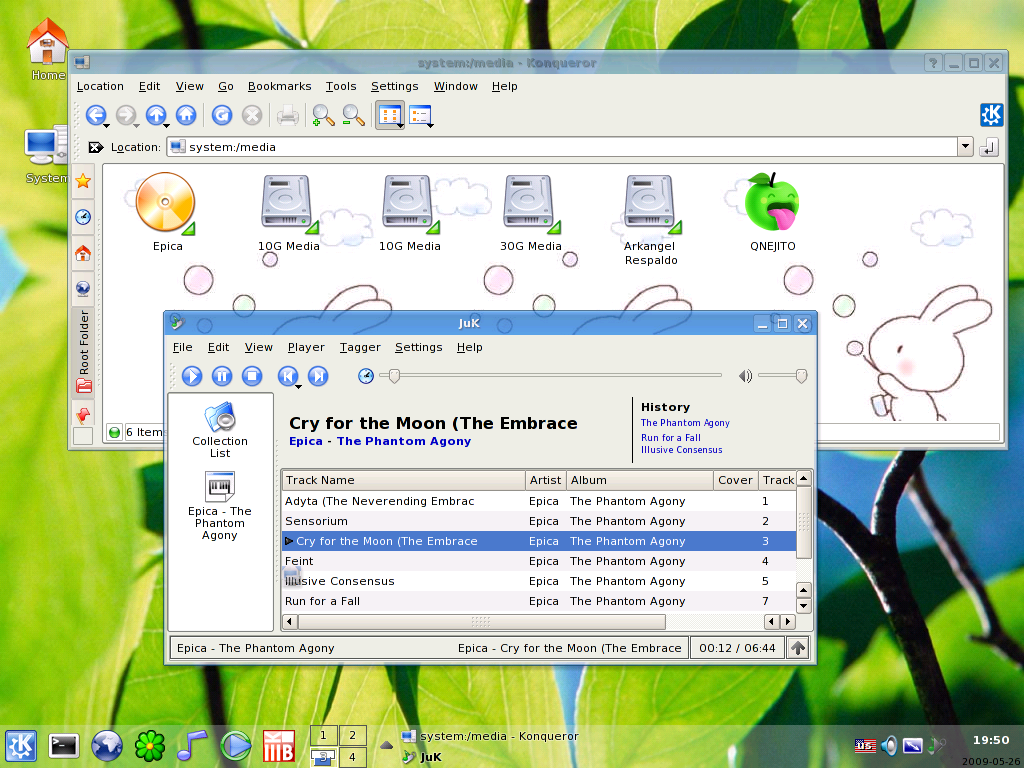Click the JuK volume slider
The height and width of the screenshot is (768, 1024).
coord(780,376)
